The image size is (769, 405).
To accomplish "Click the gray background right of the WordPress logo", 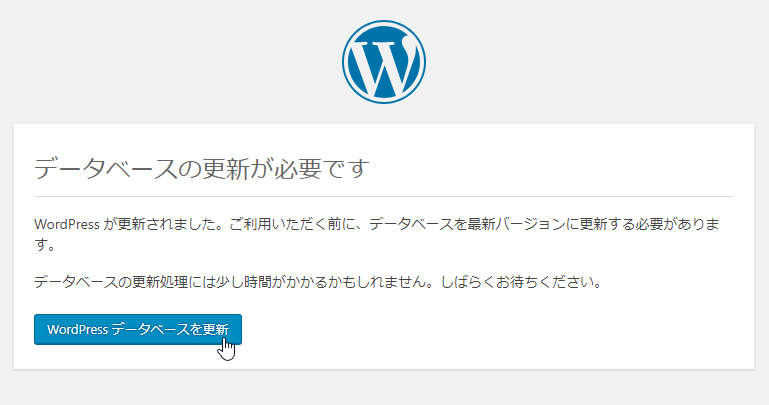I will [x=600, y=61].
